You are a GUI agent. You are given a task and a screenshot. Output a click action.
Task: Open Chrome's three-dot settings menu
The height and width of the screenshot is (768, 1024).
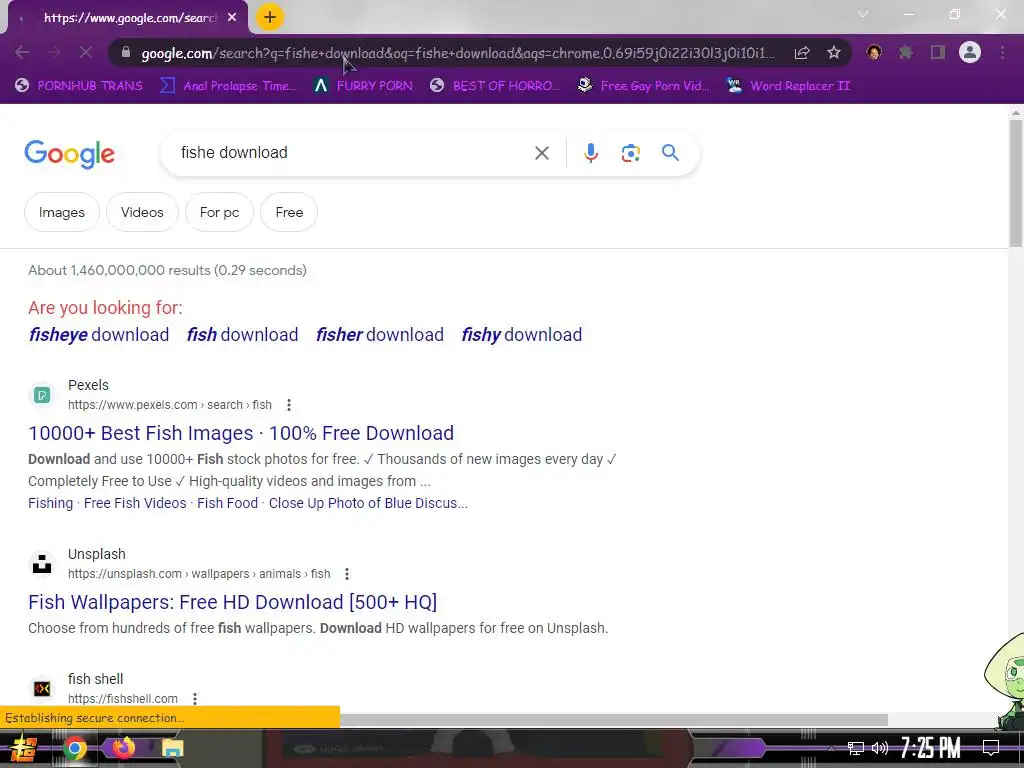[1002, 52]
